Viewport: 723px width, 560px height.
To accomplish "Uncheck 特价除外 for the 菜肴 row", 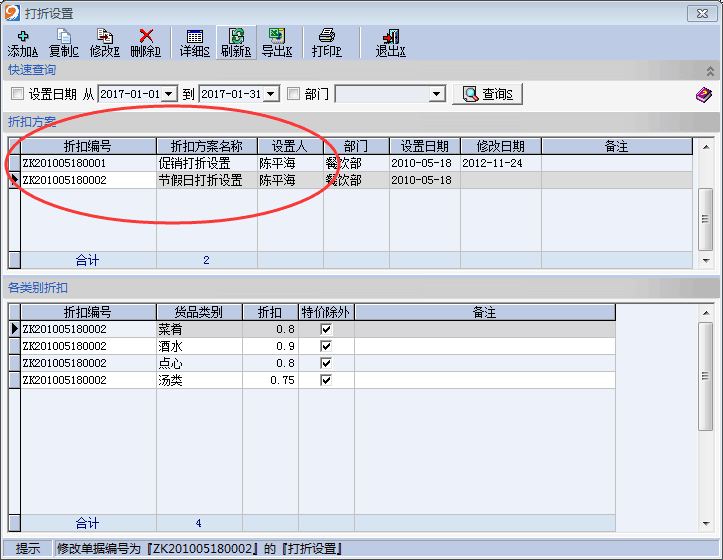I will [x=325, y=329].
